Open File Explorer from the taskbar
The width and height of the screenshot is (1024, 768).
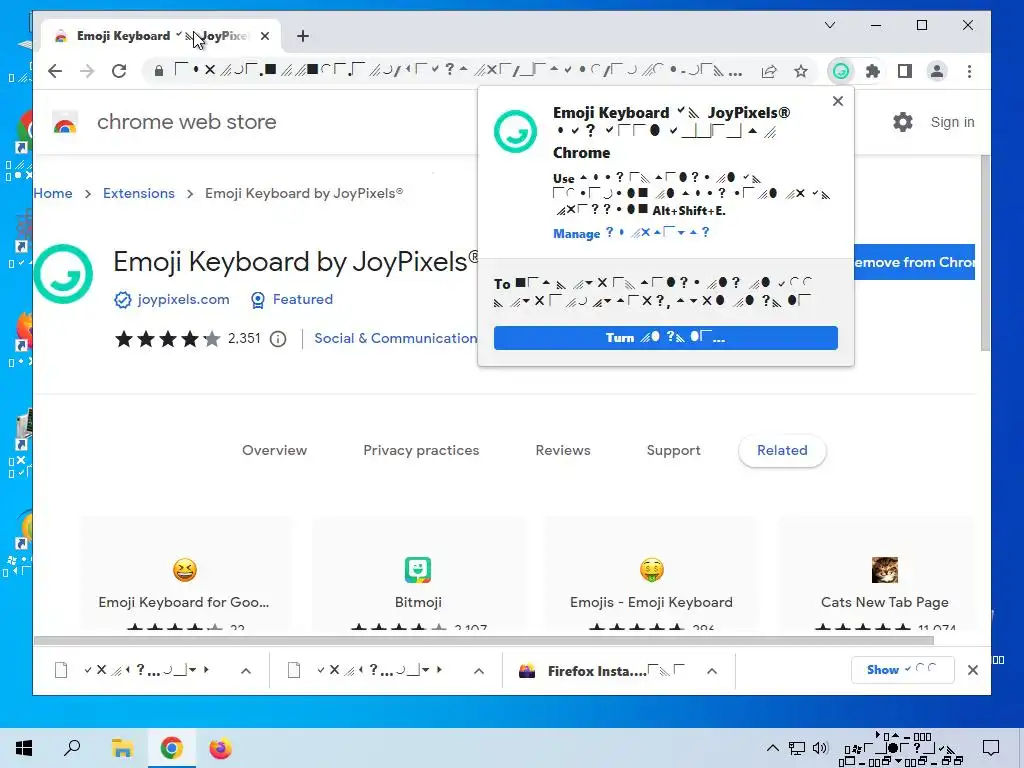click(122, 748)
